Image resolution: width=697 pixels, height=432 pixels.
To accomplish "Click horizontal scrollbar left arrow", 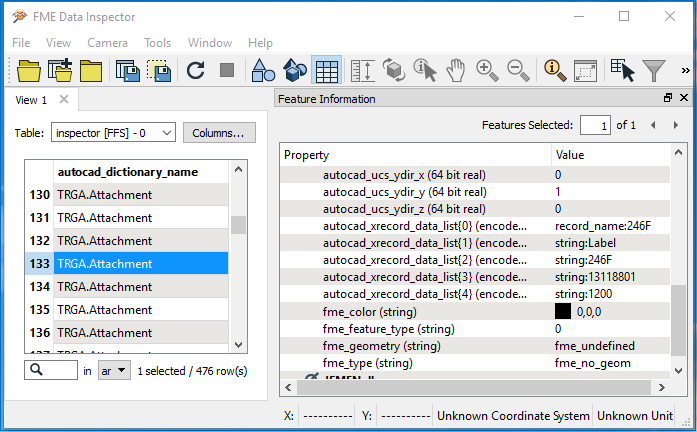I will (288, 388).
